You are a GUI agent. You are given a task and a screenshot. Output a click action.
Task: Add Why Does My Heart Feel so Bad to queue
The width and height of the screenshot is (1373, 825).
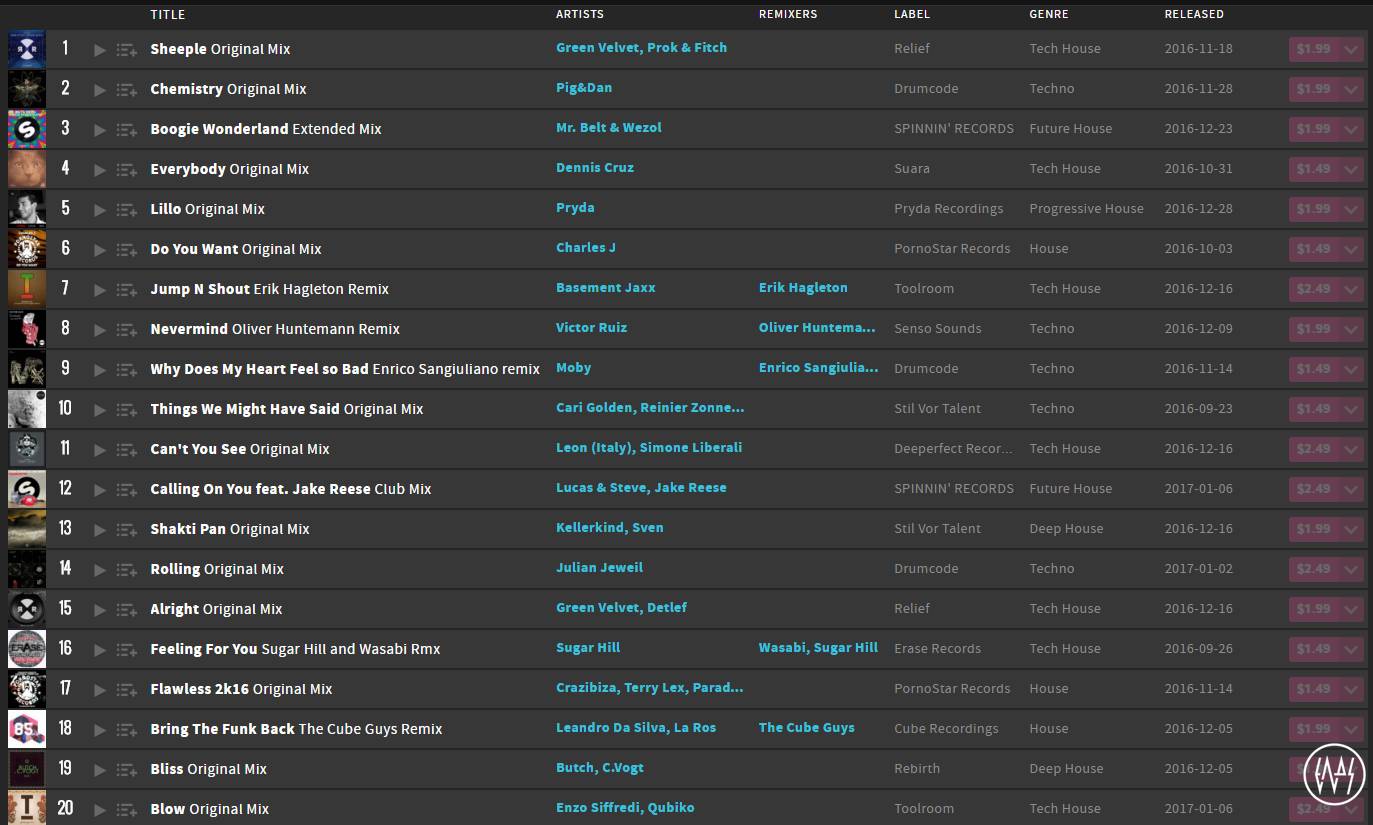click(x=127, y=369)
